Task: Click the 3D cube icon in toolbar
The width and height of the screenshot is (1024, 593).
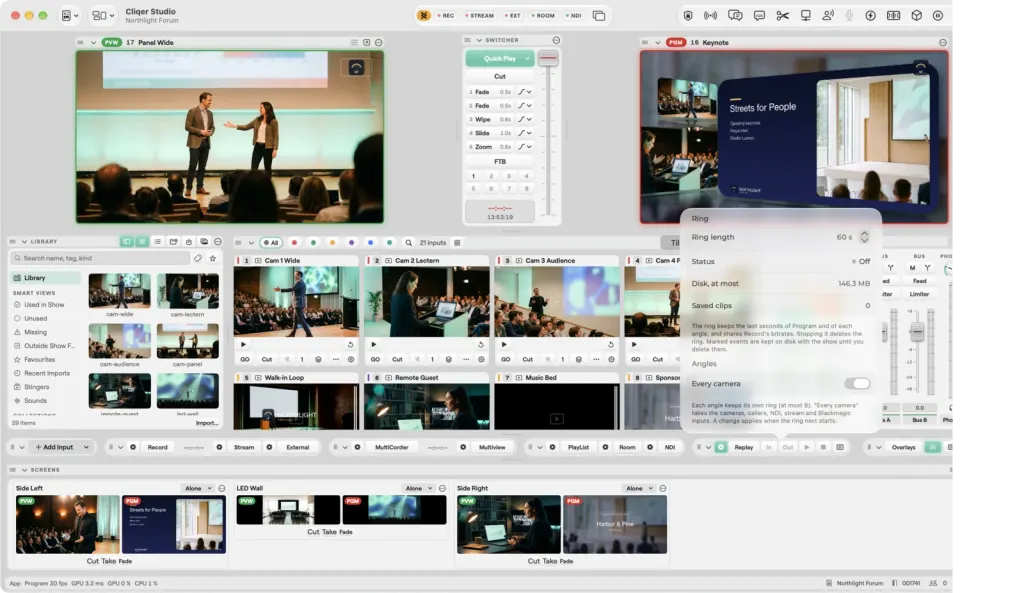Action: click(916, 16)
